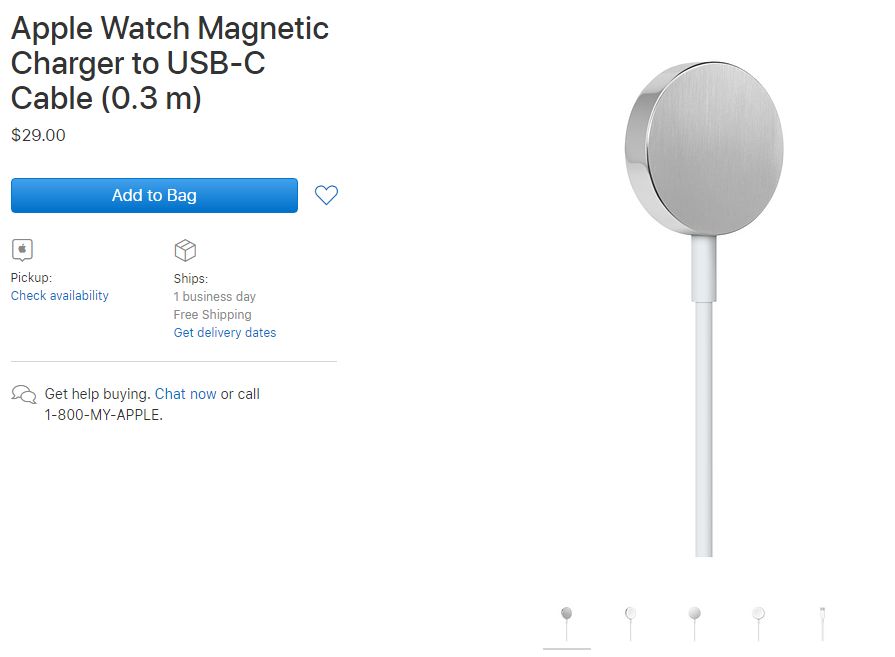The height and width of the screenshot is (657, 895).
Task: Click the 1 business day text
Action: [x=214, y=297]
